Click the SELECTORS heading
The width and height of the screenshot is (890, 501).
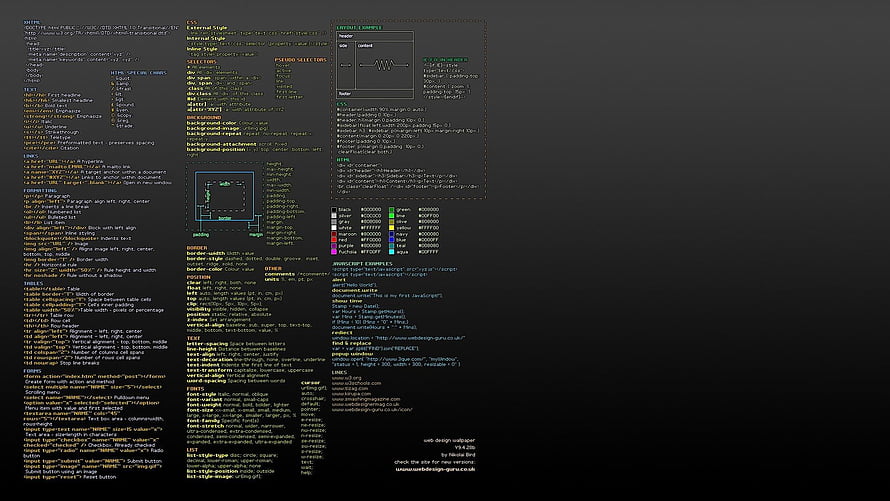pyautogui.click(x=201, y=61)
